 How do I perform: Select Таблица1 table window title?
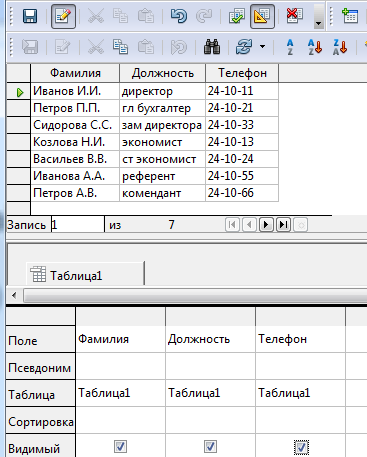[76, 276]
